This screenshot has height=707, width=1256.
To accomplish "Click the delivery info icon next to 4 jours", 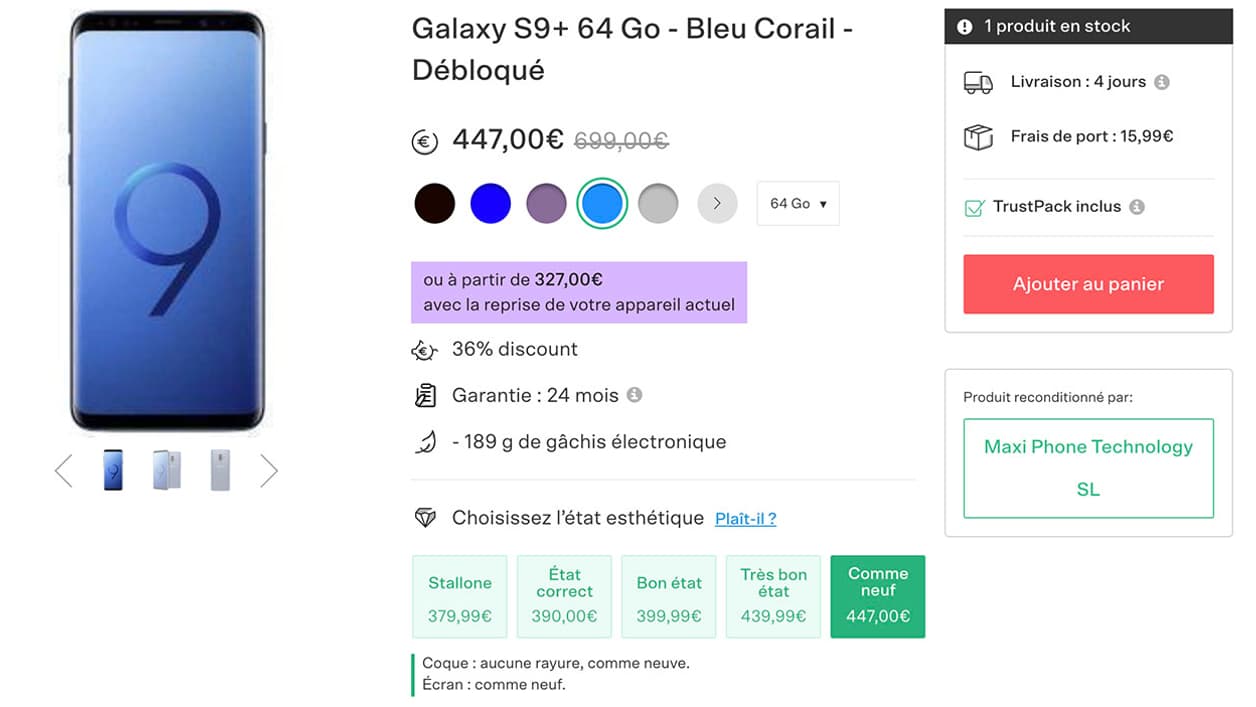I will (1162, 82).
